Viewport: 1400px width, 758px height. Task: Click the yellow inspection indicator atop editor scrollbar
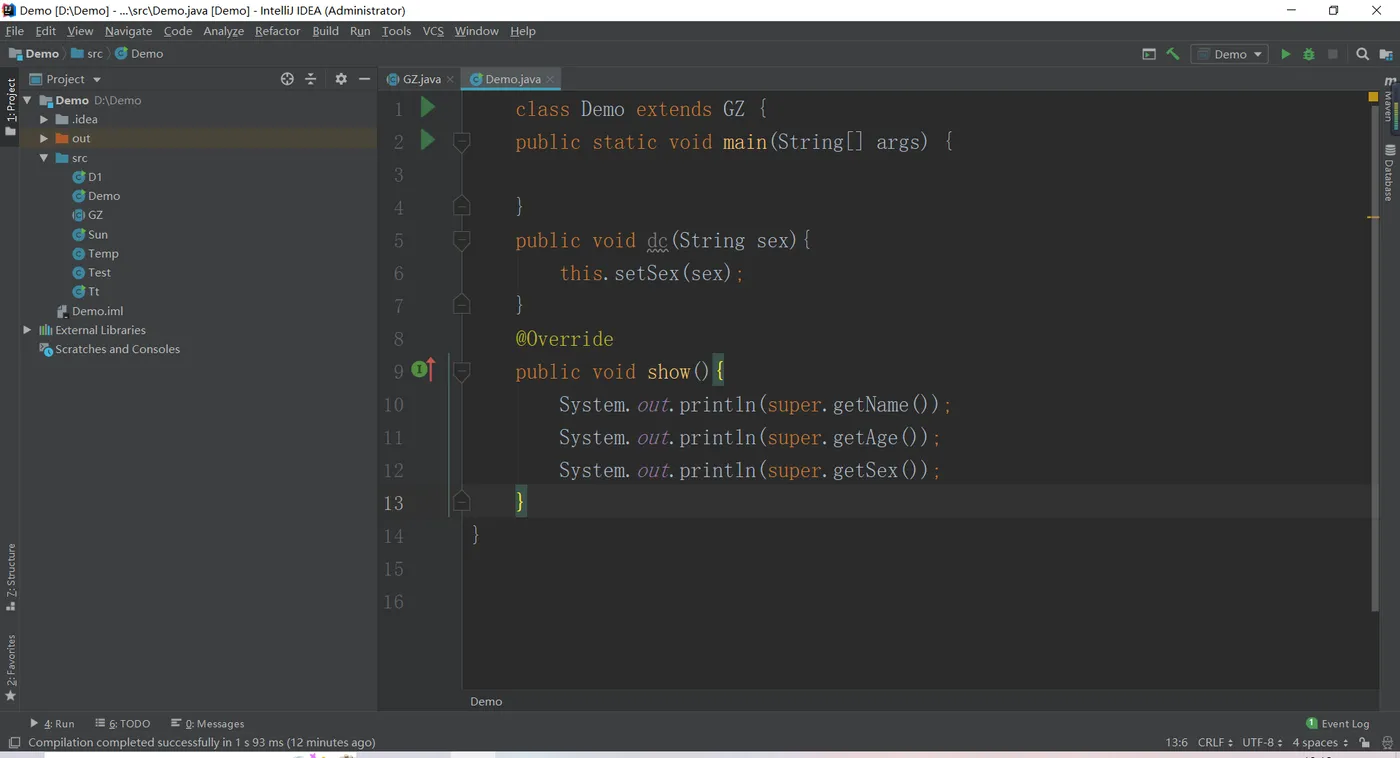pos(1373,97)
